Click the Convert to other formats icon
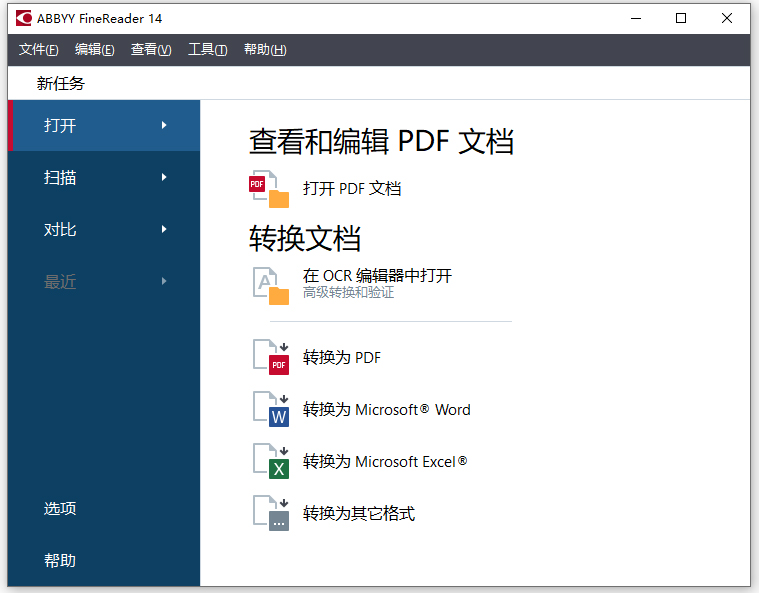Screen dimensions: 759x593 tap(271, 513)
